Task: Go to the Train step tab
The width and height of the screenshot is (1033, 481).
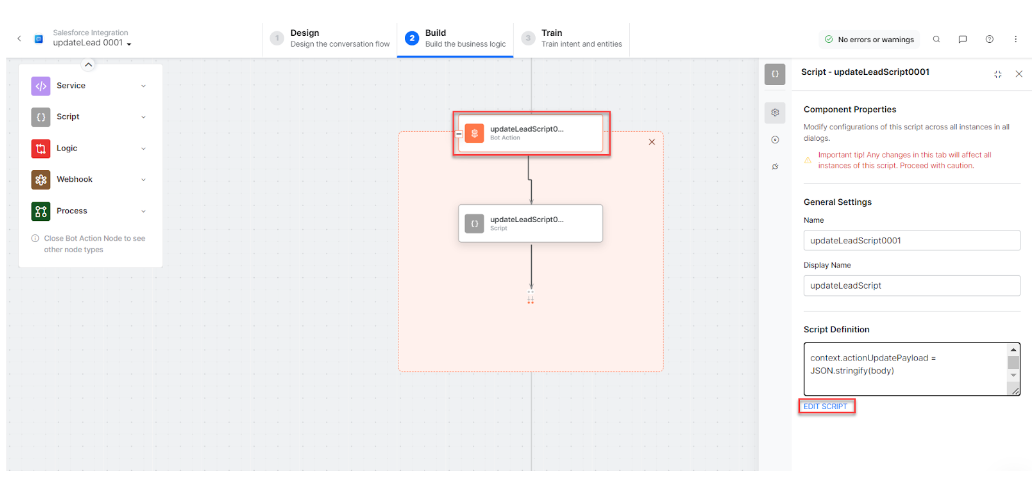Action: coord(570,38)
